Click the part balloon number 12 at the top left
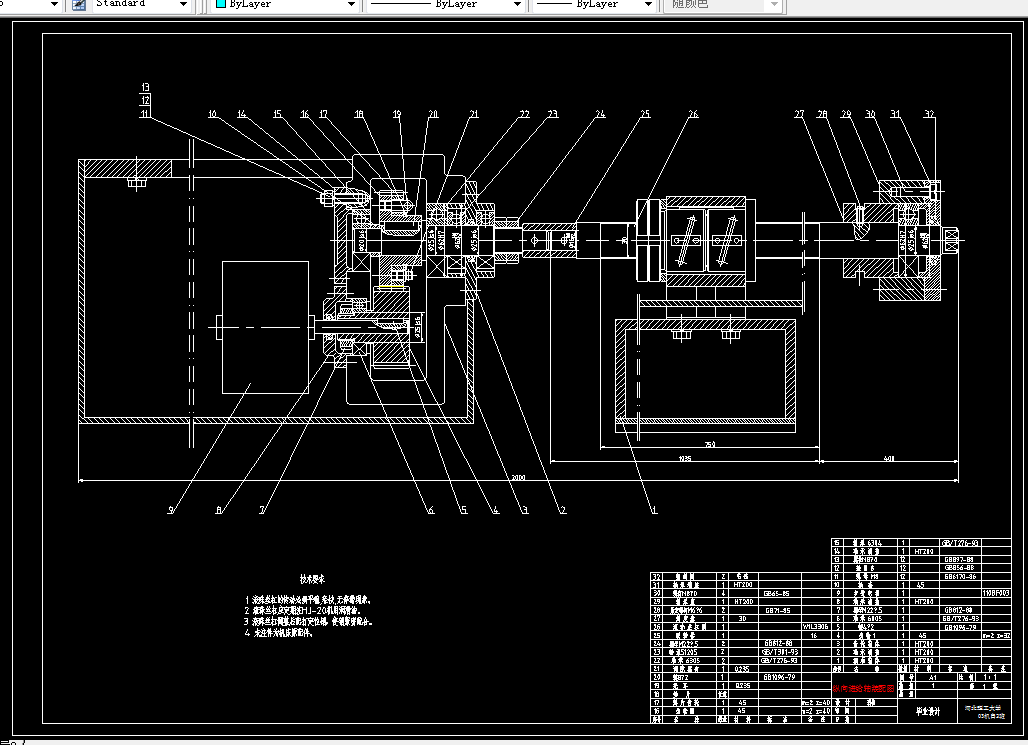 coord(145,100)
